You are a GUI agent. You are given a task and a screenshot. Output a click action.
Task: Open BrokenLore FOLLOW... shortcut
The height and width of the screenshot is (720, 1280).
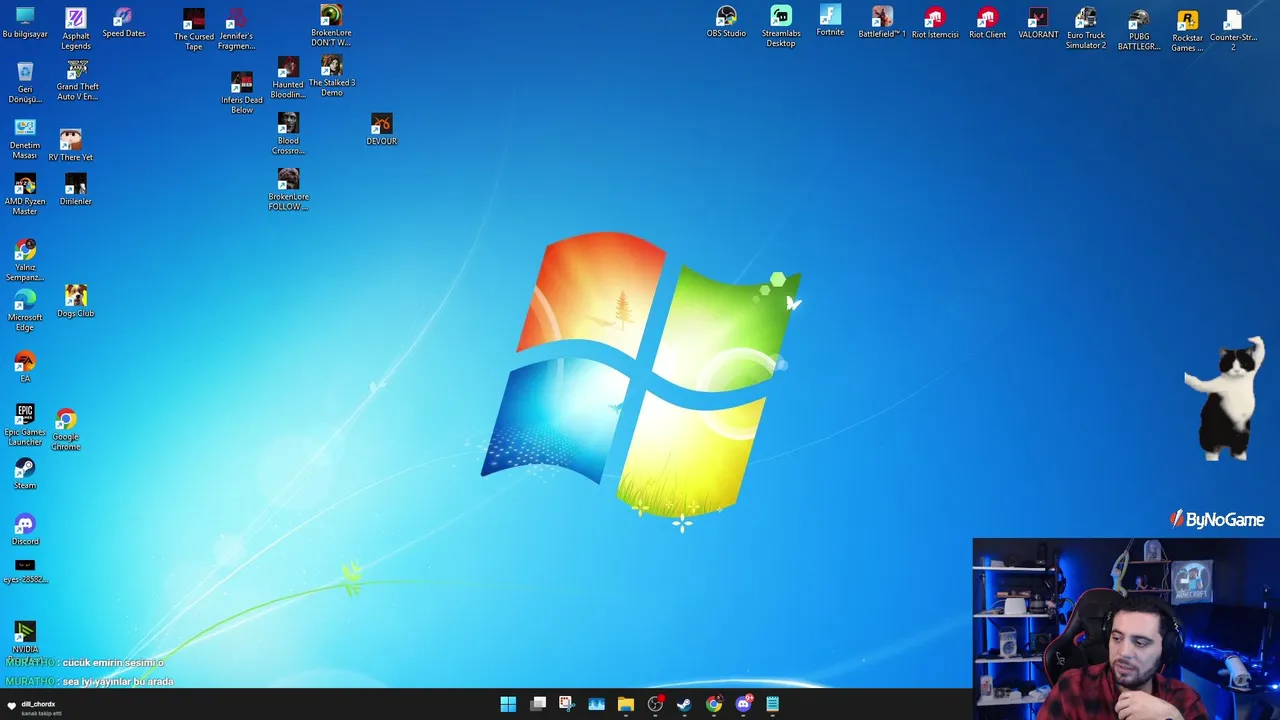288,189
